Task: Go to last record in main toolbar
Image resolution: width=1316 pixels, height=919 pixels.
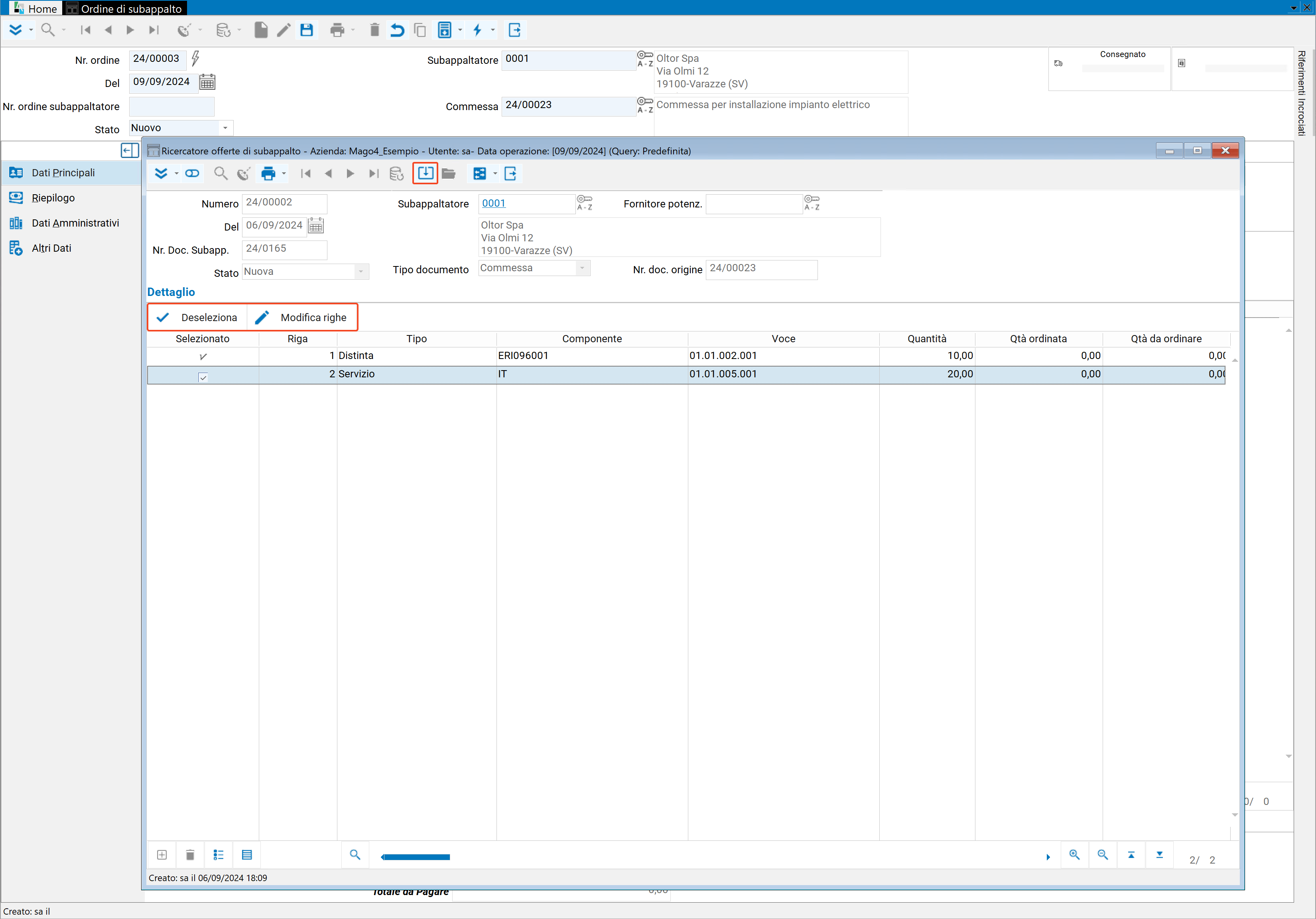Action: (x=154, y=30)
